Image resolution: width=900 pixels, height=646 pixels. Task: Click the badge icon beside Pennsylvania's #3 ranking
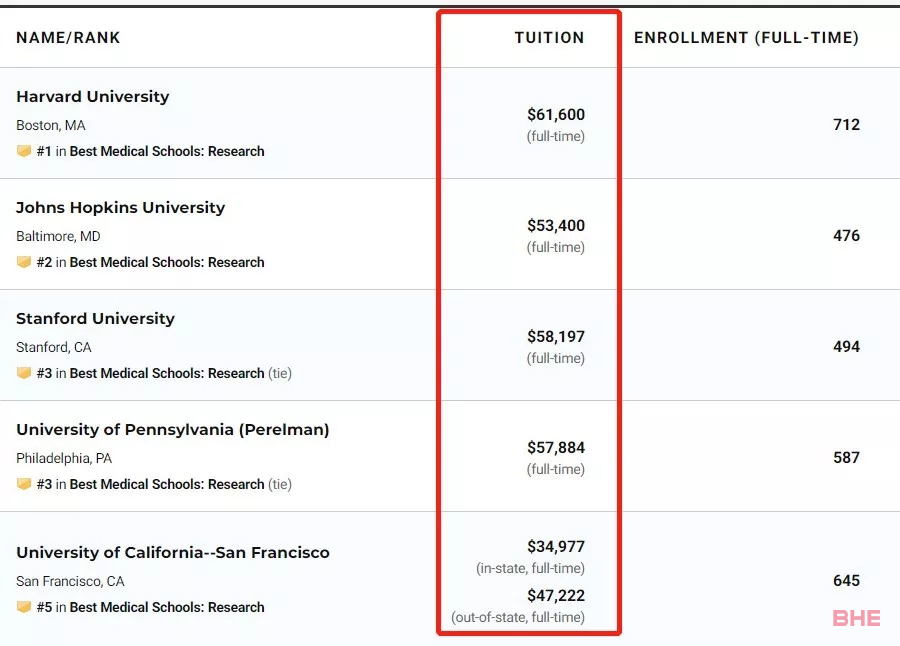point(24,484)
